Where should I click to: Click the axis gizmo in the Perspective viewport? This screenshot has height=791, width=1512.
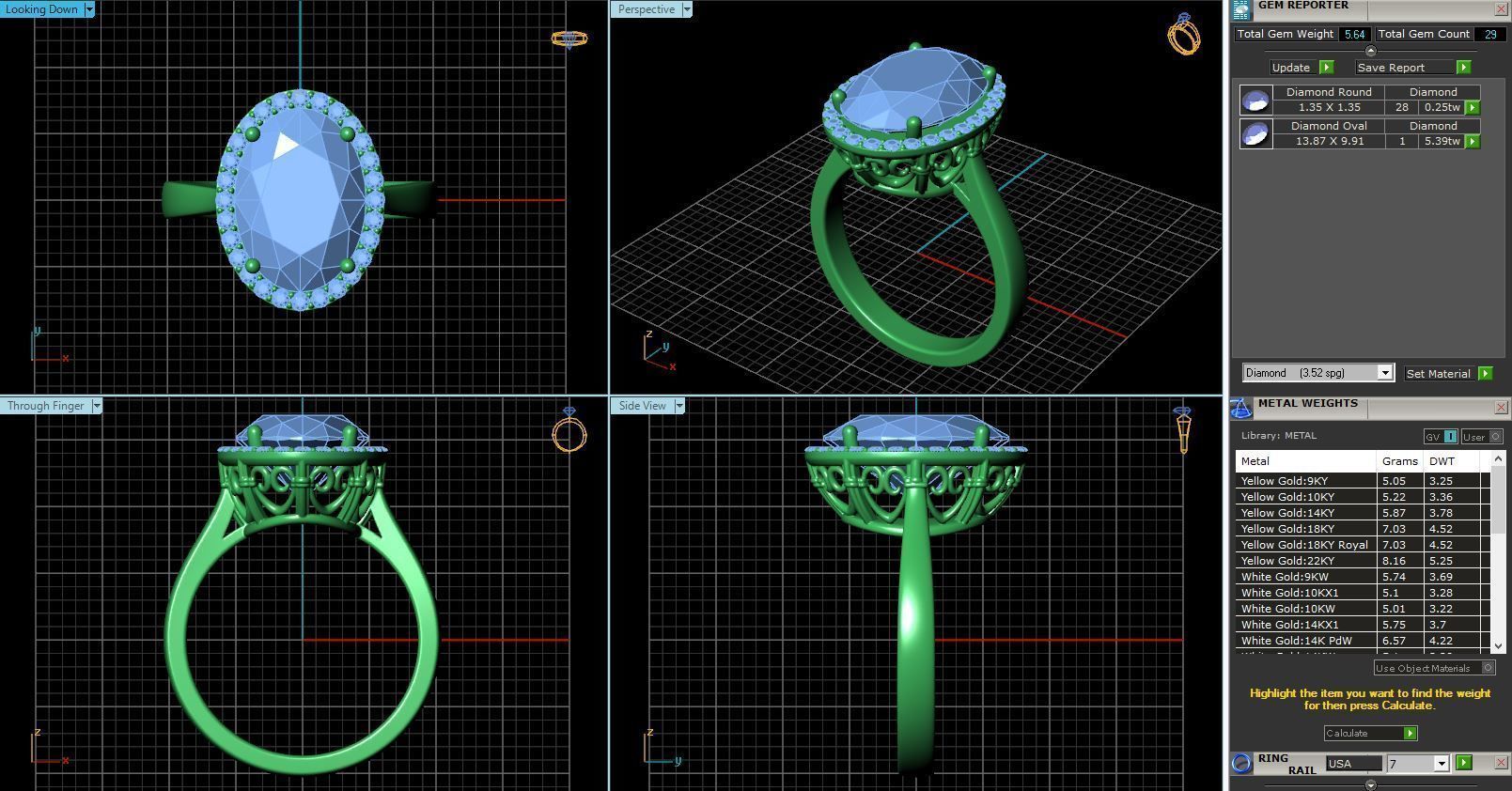coord(659,349)
